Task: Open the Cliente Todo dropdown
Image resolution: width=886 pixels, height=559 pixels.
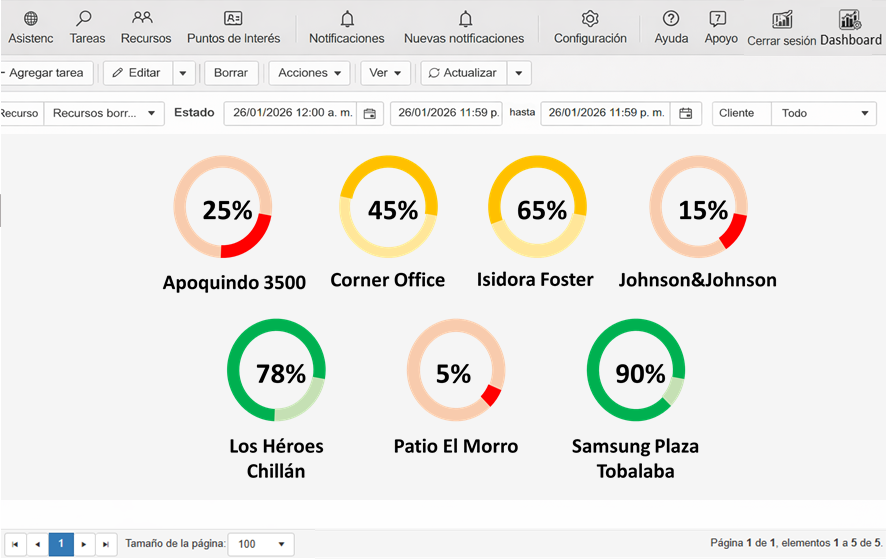Action: tap(823, 113)
